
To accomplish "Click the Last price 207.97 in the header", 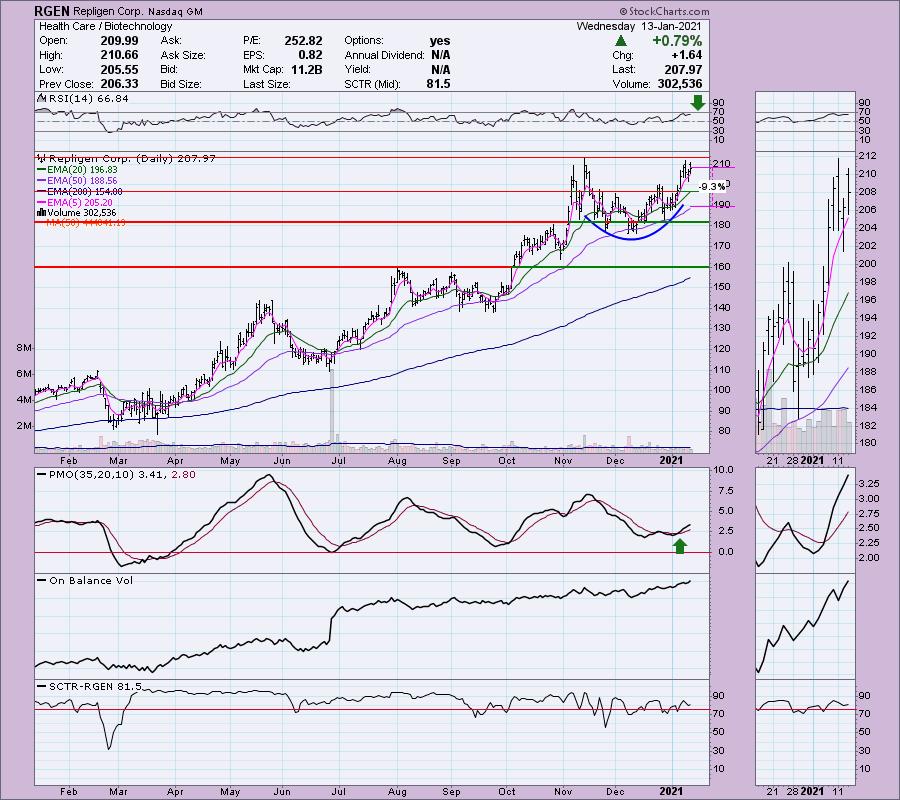I will click(x=683, y=69).
